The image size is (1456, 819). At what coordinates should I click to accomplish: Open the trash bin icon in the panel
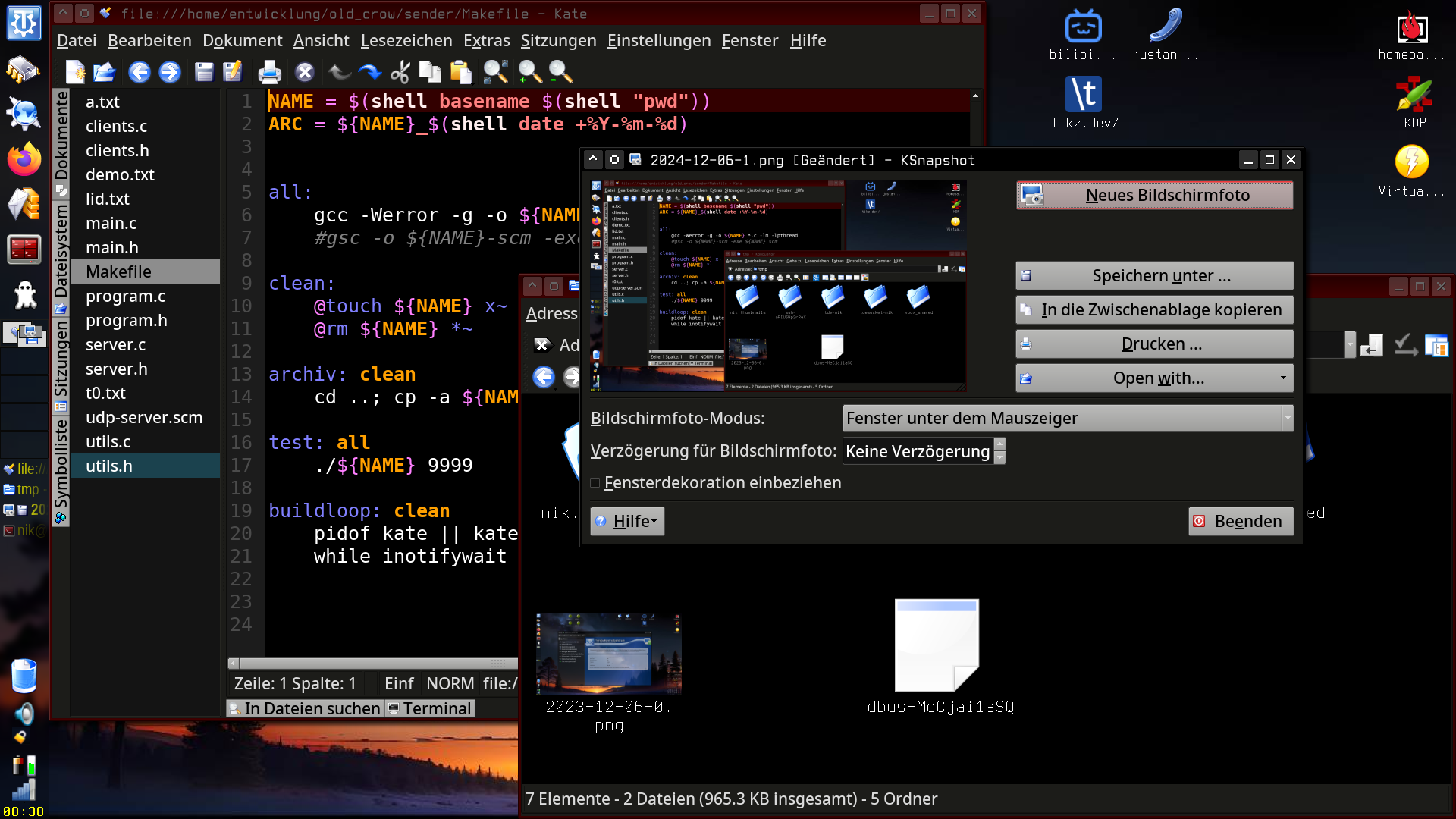coord(24,676)
